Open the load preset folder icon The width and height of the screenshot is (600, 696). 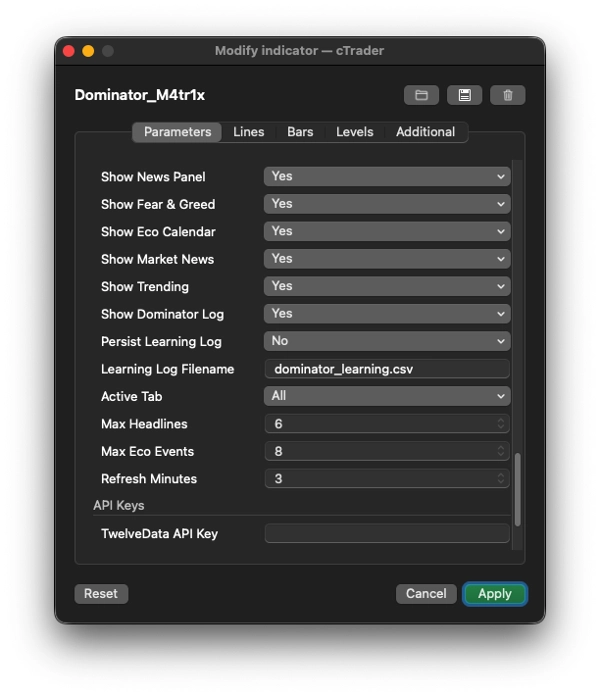pyautogui.click(x=421, y=95)
